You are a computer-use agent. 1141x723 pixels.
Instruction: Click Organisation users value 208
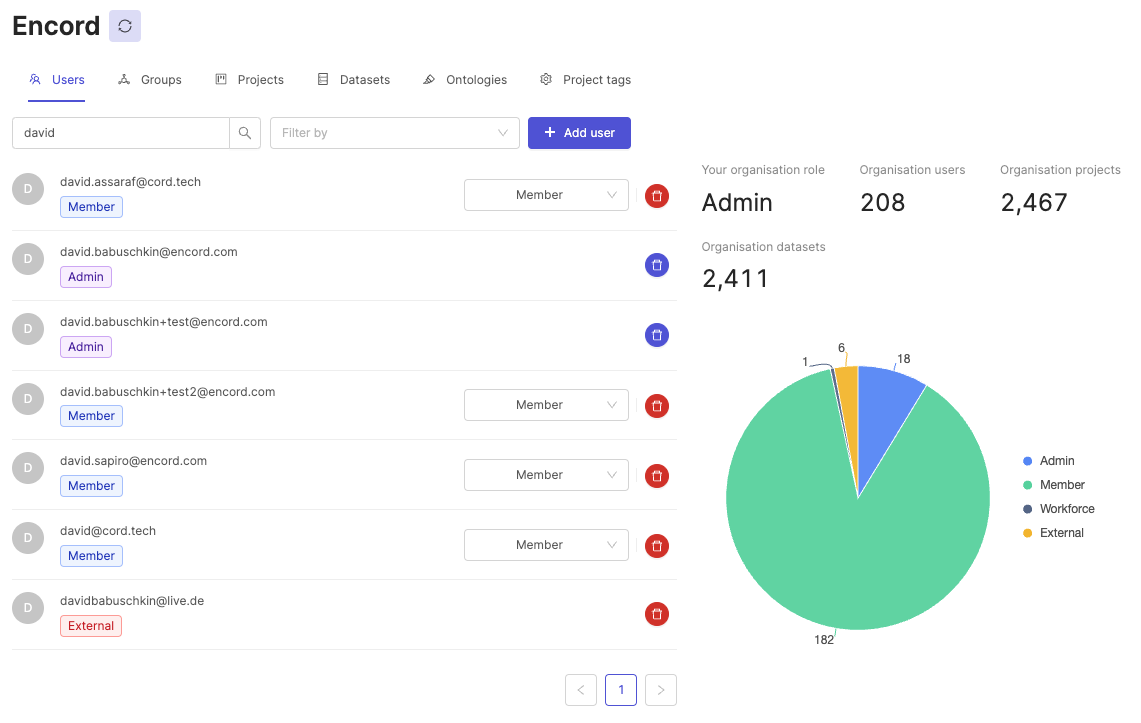[x=883, y=202]
